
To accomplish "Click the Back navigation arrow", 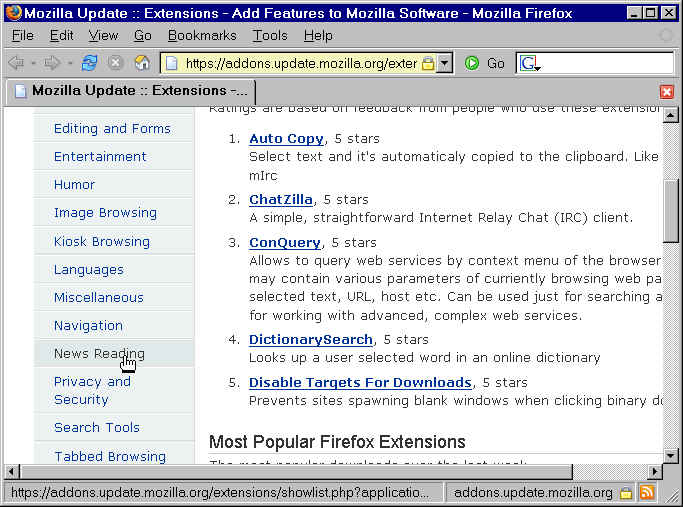I will pyautogui.click(x=16, y=64).
